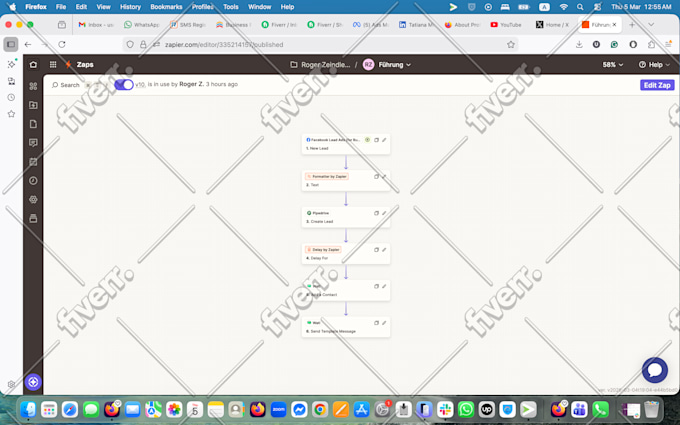Open a new browser tab
680x425 pixels.
(x=632, y=25)
